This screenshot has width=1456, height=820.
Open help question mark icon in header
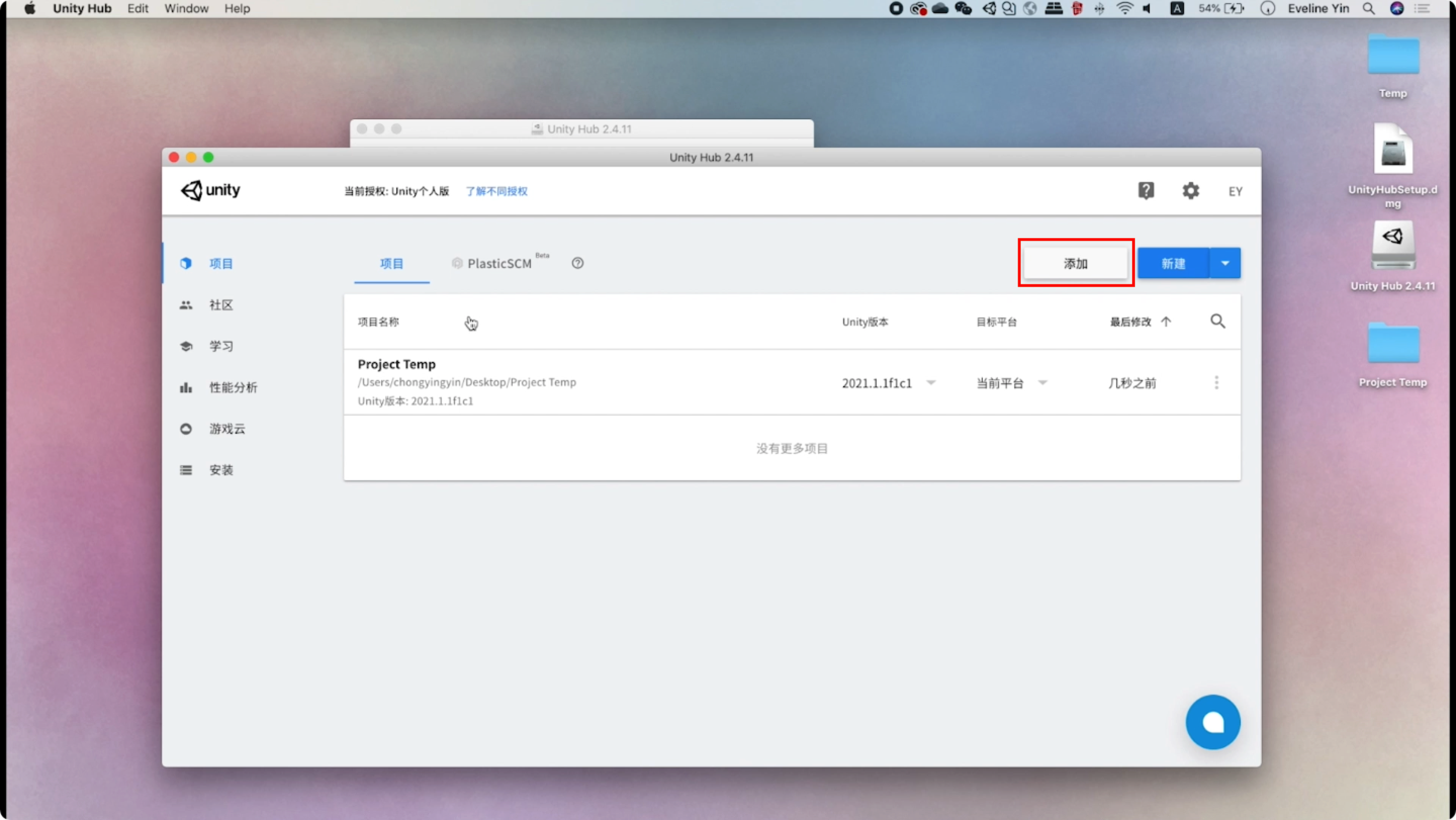(x=1146, y=191)
